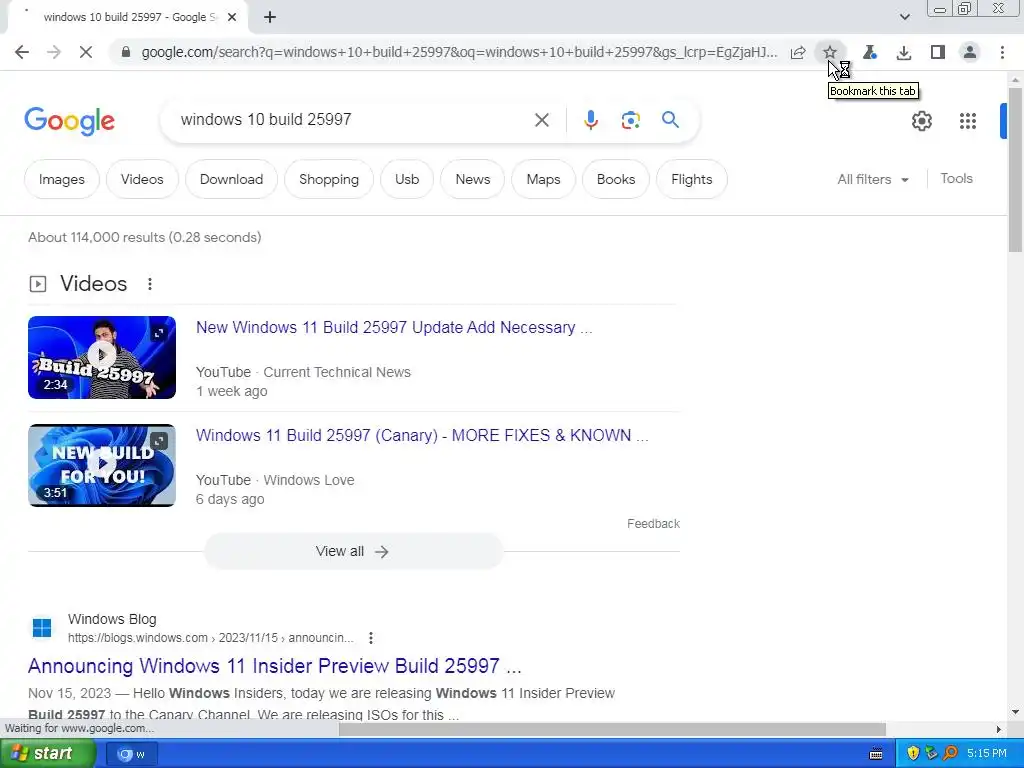Open the on-screen keyboard tray icon
This screenshot has width=1024, height=768.
click(876, 754)
